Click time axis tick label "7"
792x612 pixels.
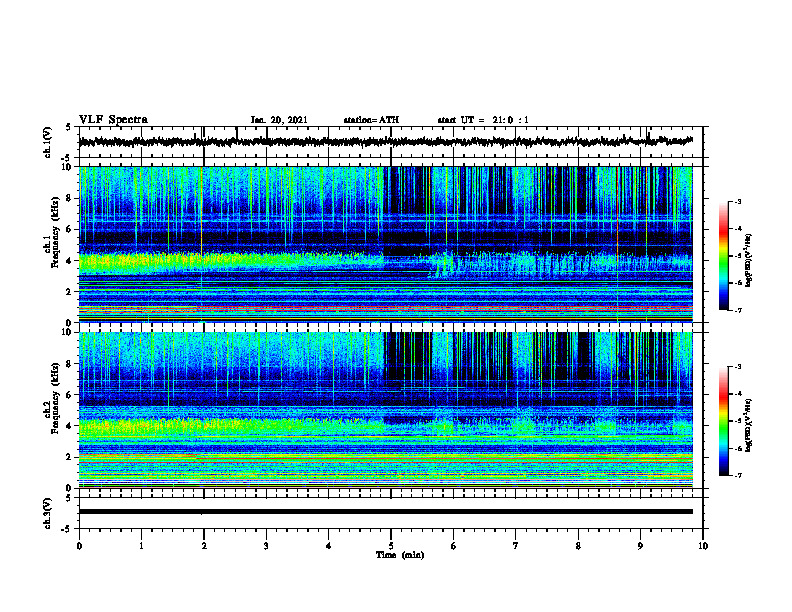pos(516,546)
